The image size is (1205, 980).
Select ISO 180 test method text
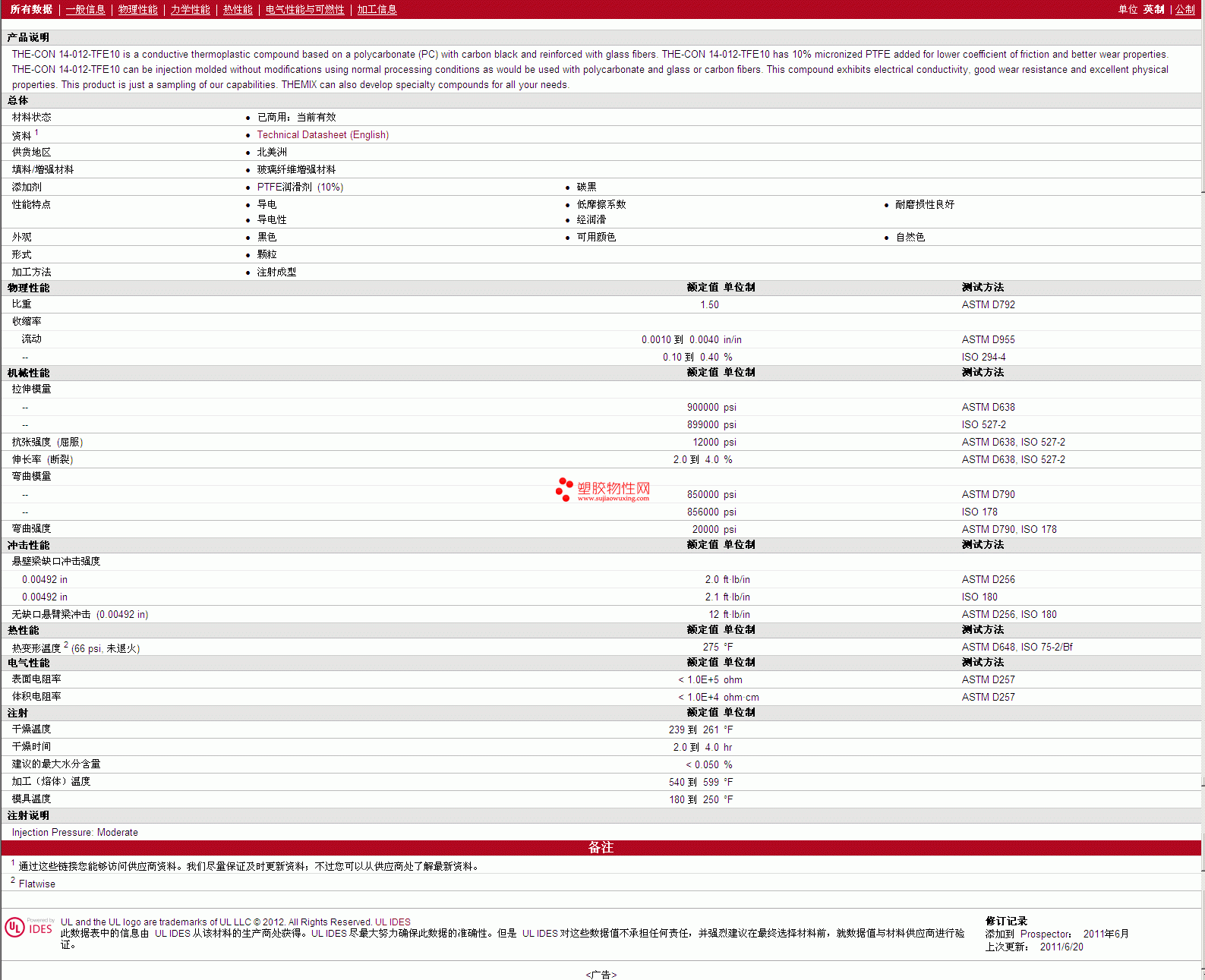[979, 597]
